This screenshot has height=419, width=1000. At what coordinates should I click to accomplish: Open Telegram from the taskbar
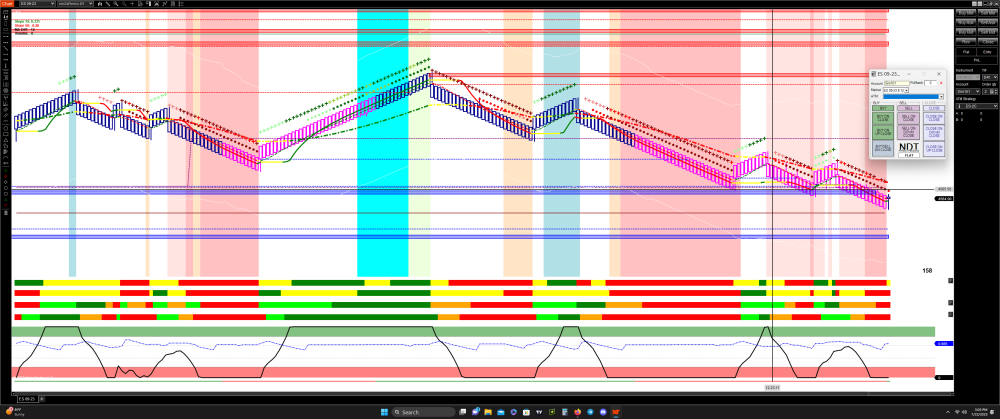tap(590, 412)
